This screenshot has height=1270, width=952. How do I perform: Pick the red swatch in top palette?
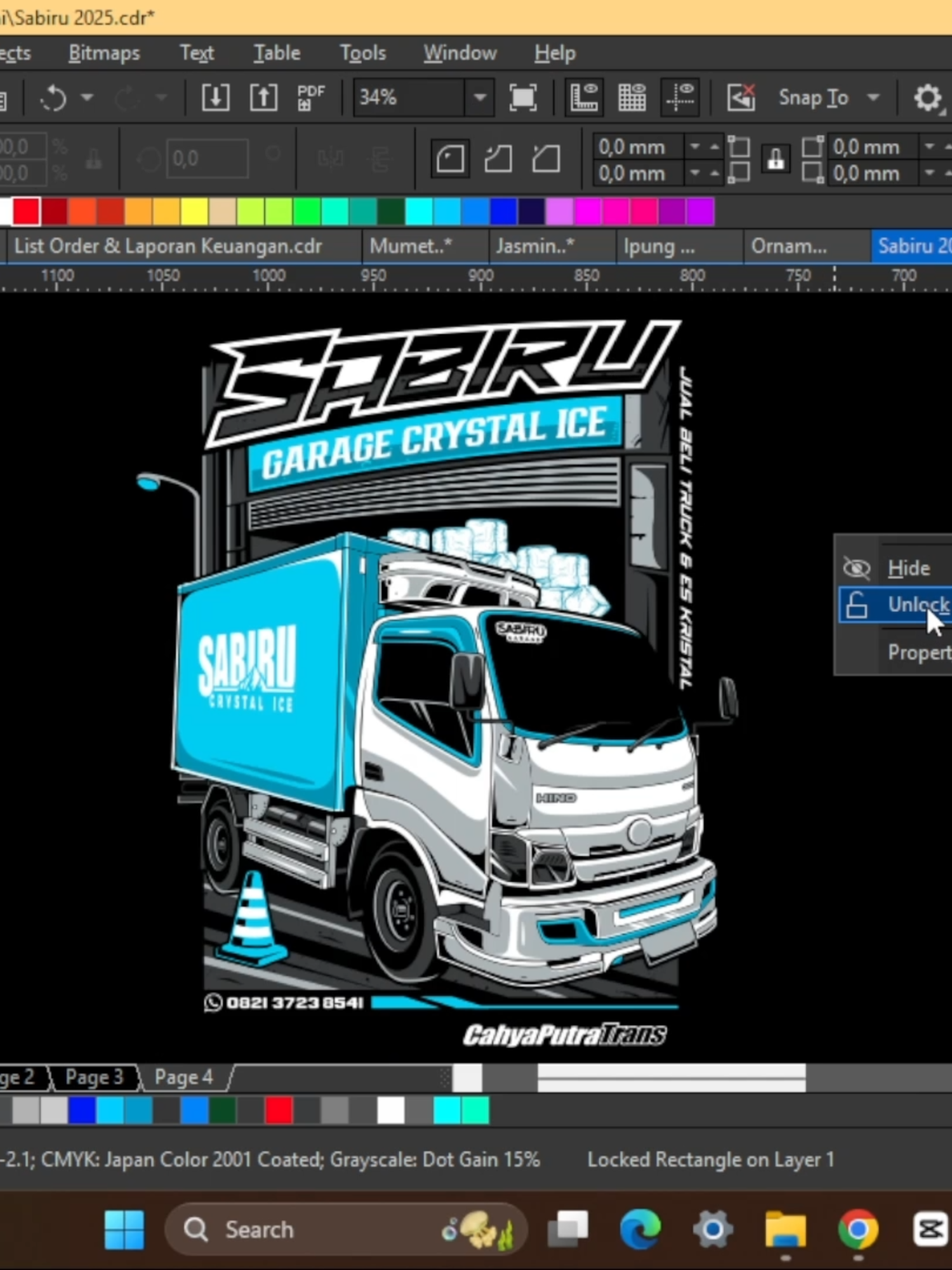pos(27,211)
